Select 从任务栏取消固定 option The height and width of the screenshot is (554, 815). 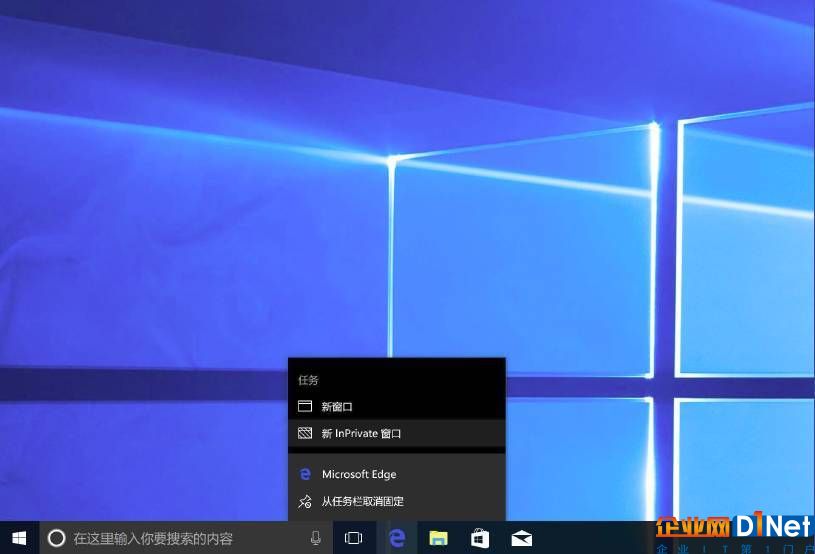tap(397, 502)
